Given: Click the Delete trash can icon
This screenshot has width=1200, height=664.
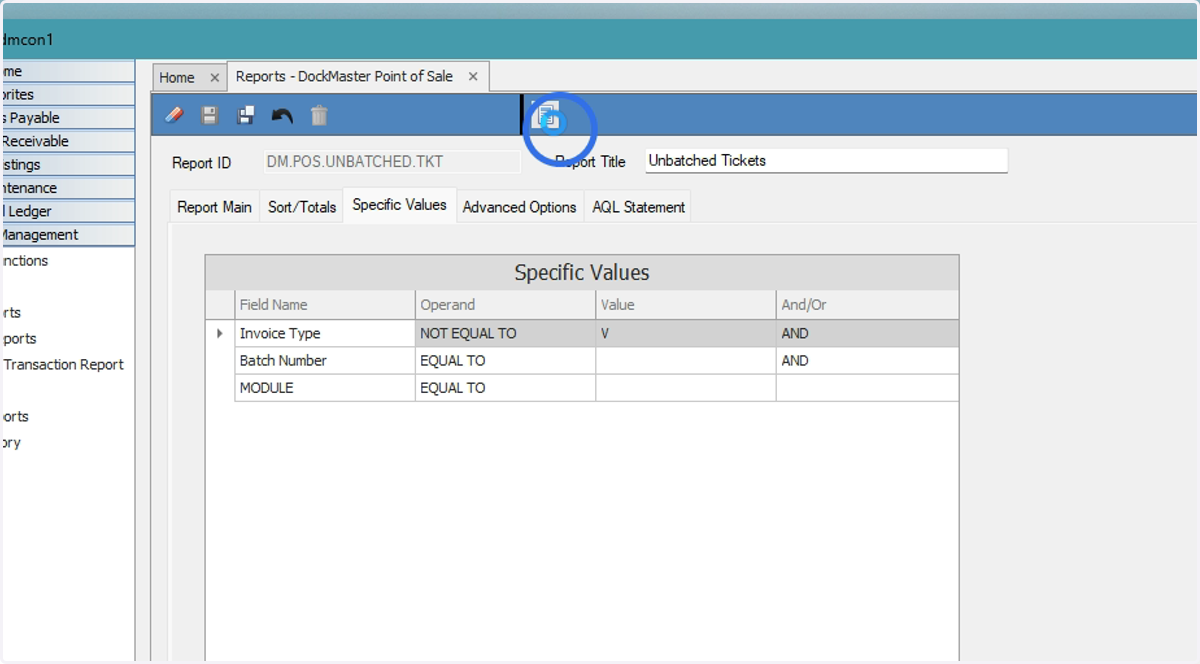Looking at the screenshot, I should (319, 116).
